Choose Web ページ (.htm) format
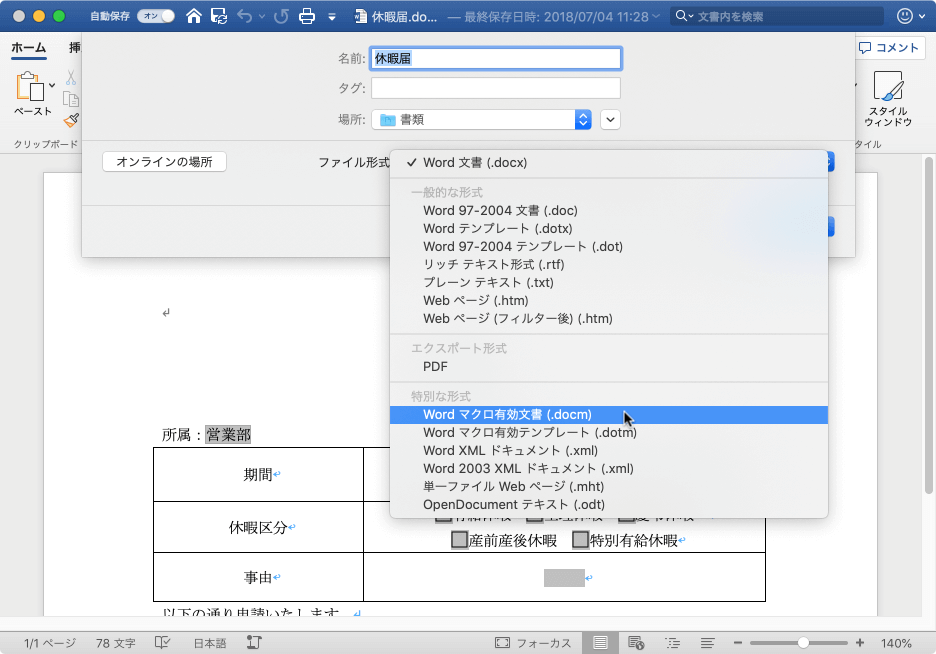The height and width of the screenshot is (654, 936). [x=609, y=301]
